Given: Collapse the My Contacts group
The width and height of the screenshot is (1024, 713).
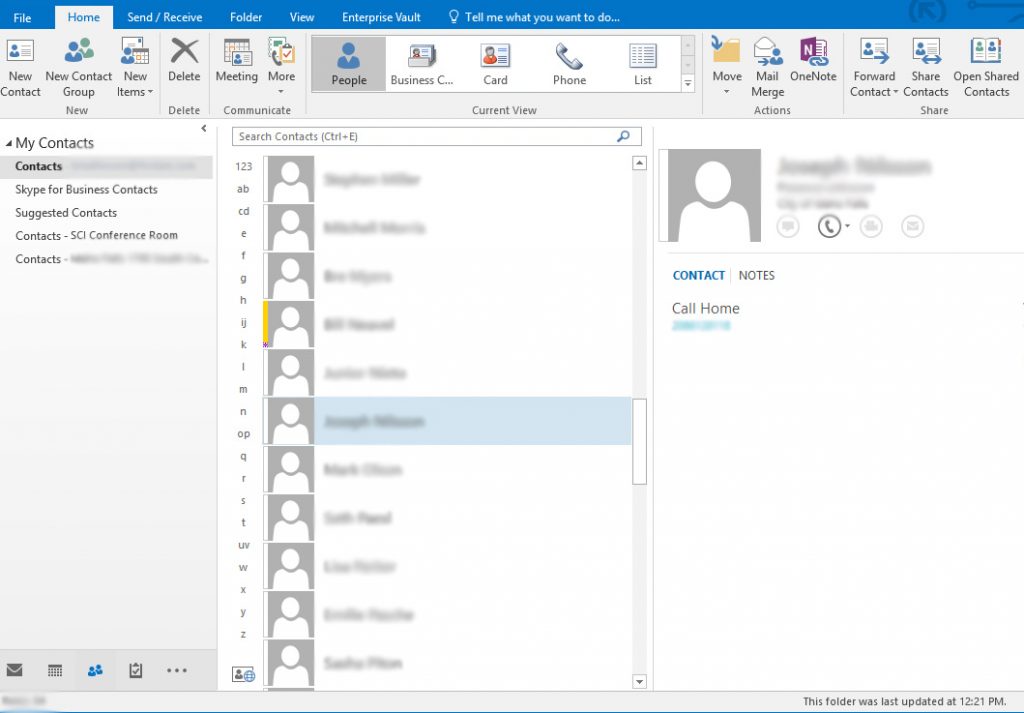Looking at the screenshot, I should point(9,143).
